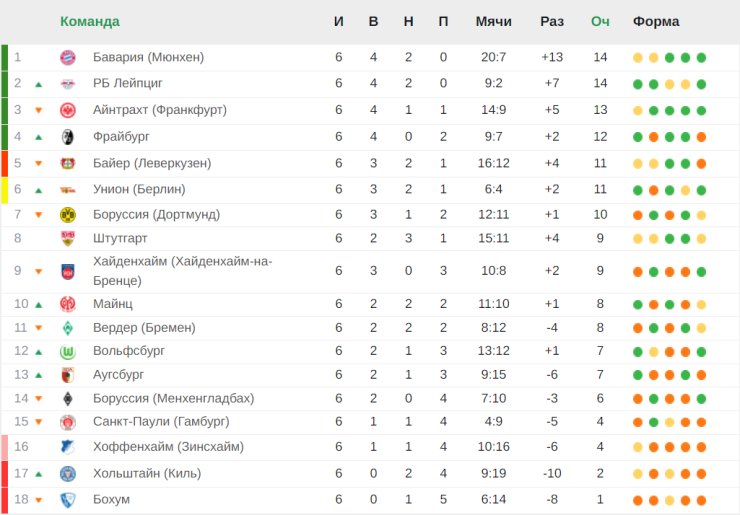The width and height of the screenshot is (740, 515).
Task: Click the Боруссия (Дортмунд) yellow crest
Action: pos(68,215)
